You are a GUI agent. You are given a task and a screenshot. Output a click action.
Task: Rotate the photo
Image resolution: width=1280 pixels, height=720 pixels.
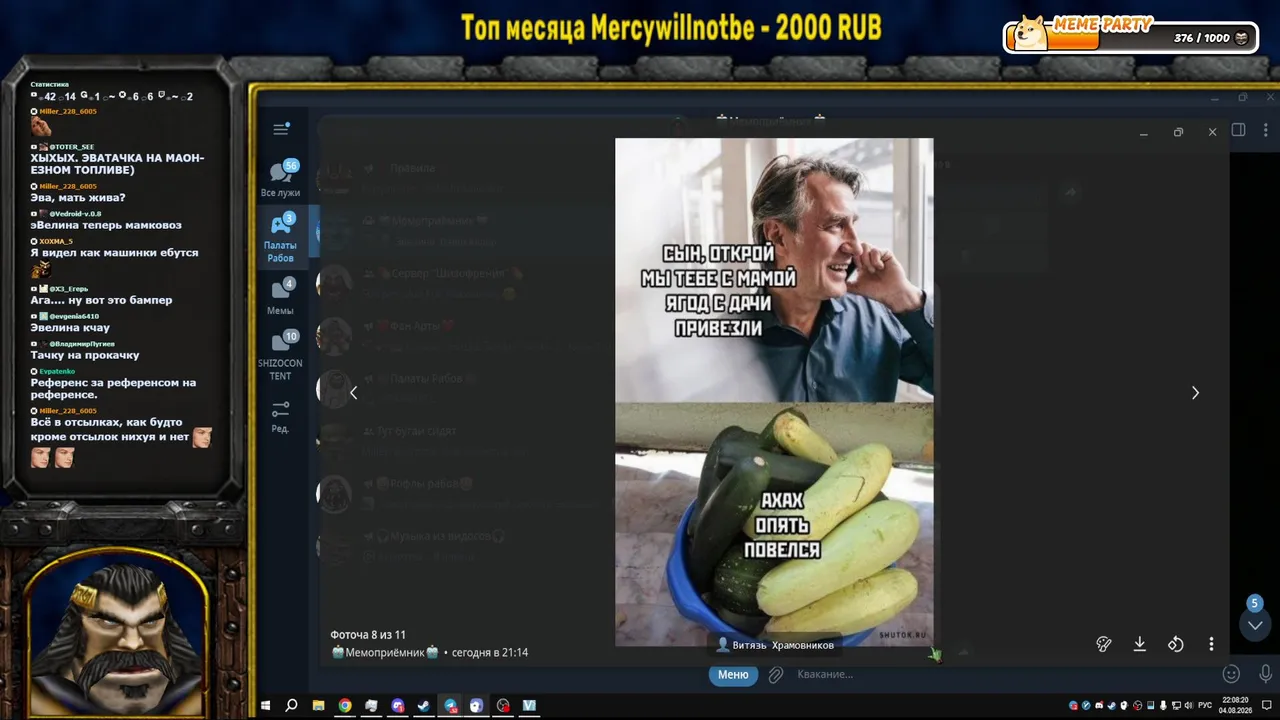(x=1176, y=645)
